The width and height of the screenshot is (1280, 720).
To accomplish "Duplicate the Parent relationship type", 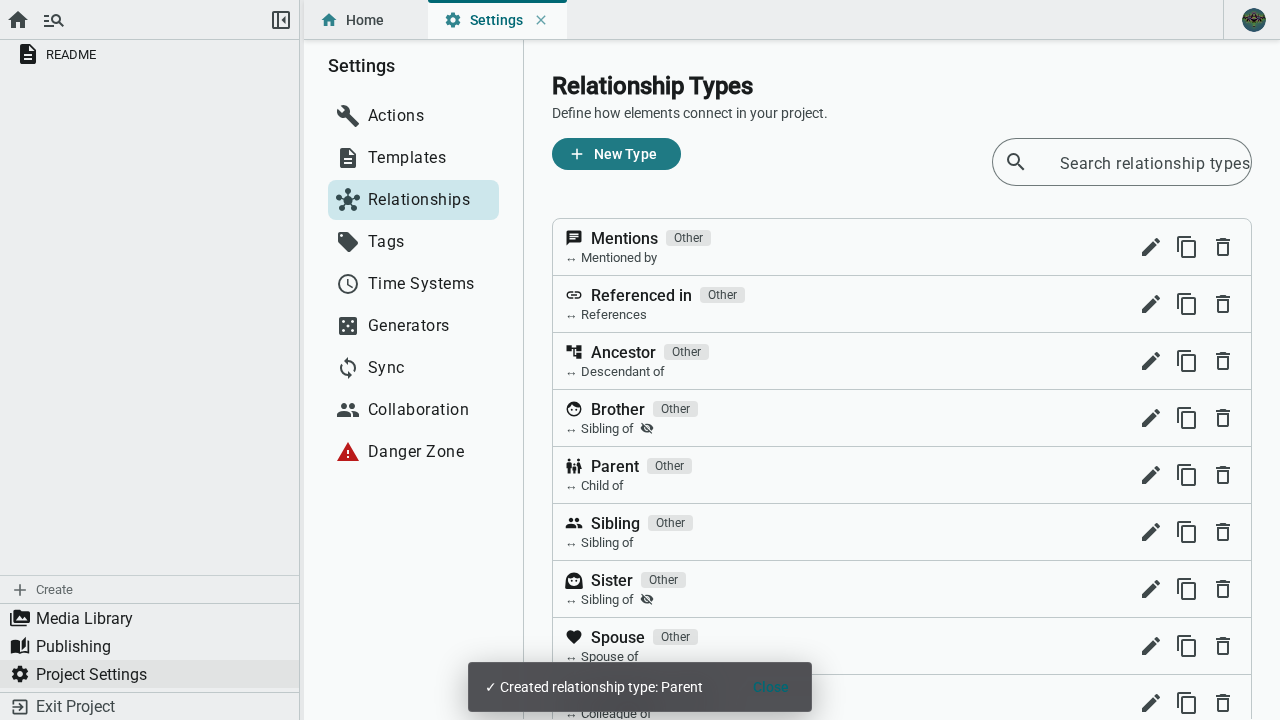I will (x=1187, y=475).
